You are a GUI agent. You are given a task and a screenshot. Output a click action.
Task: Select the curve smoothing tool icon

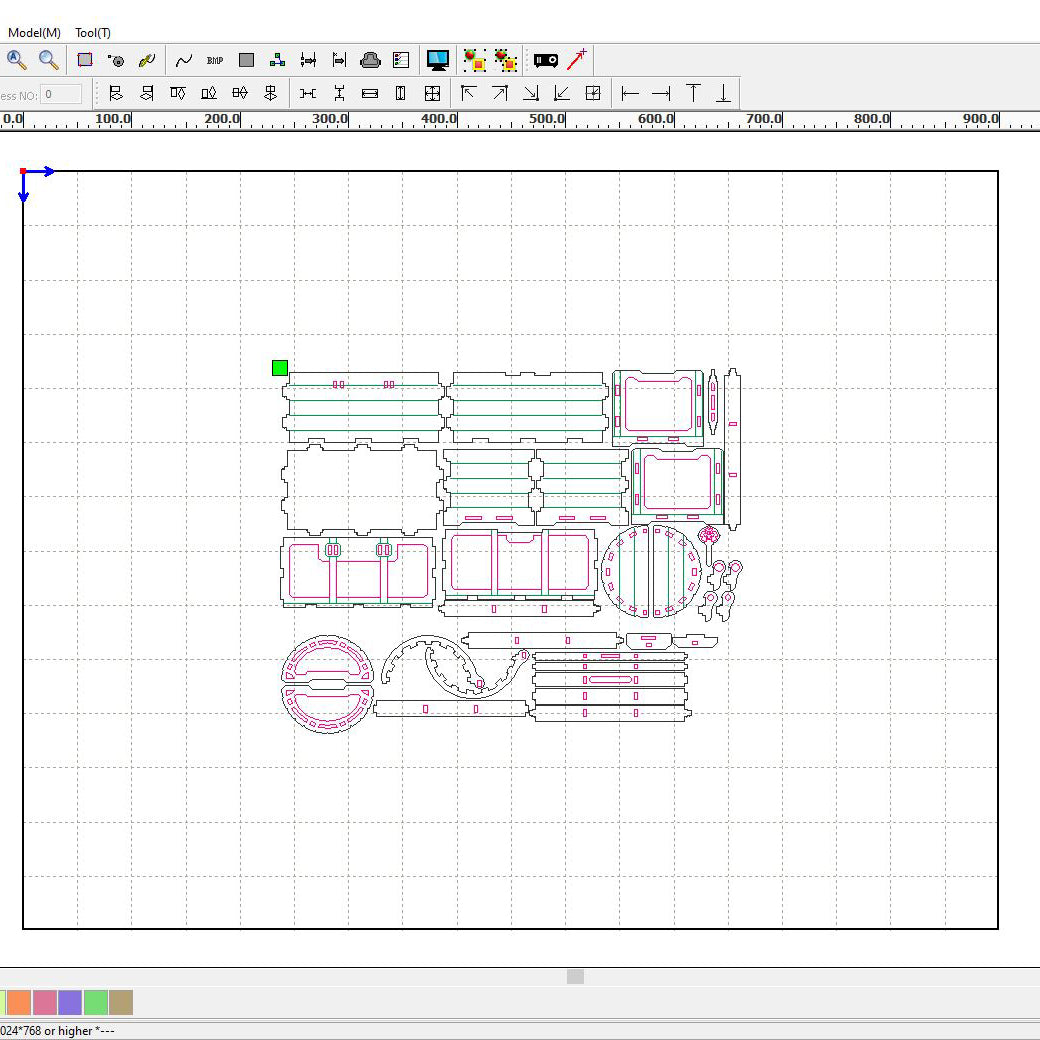pos(184,60)
